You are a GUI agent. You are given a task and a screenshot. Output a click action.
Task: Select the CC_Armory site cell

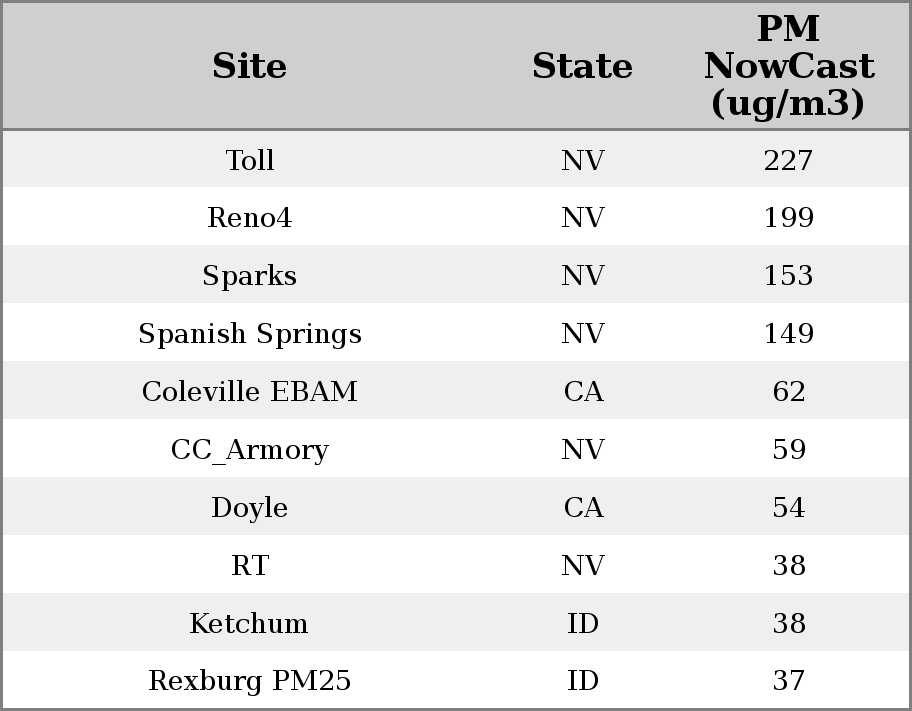(x=250, y=450)
